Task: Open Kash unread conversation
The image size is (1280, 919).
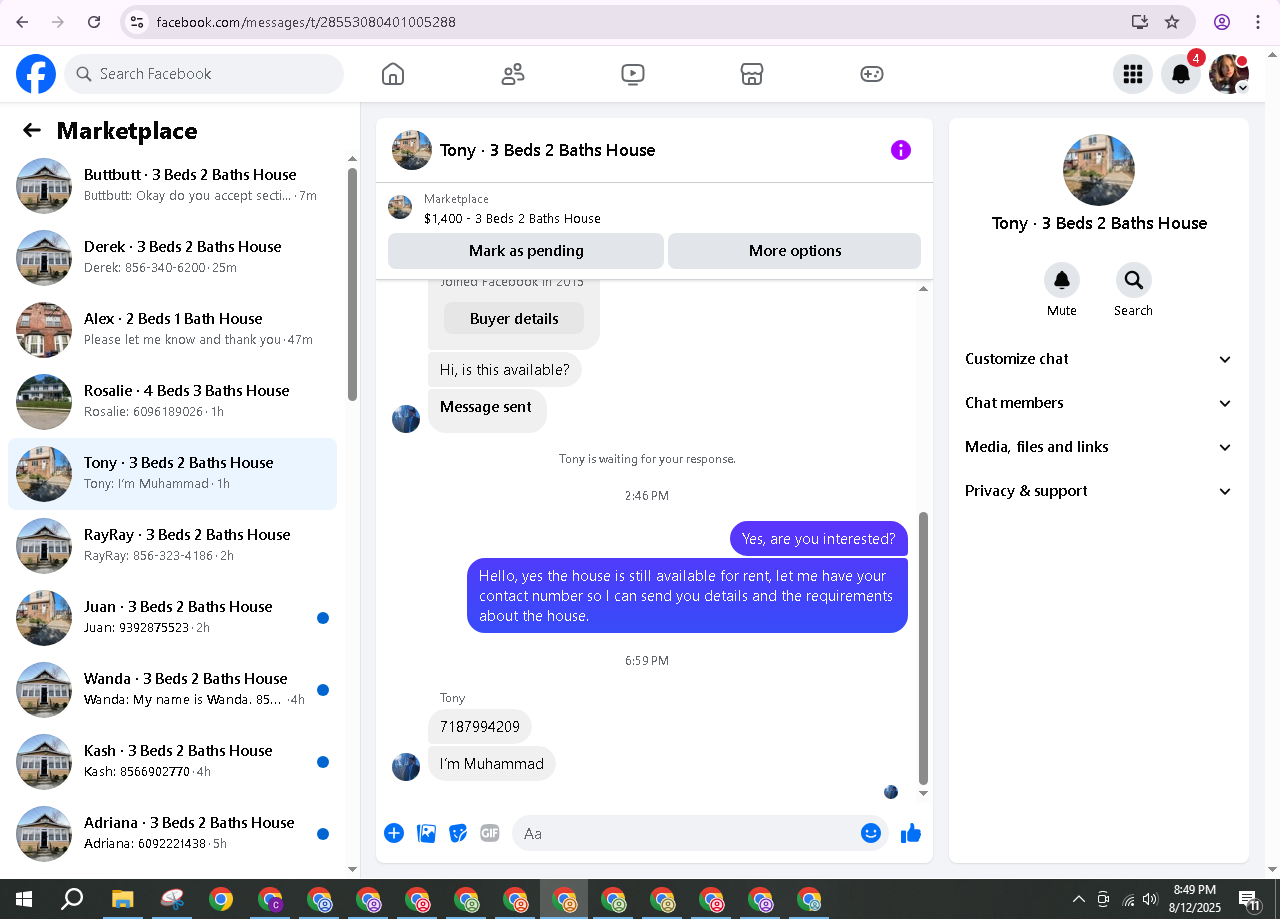Action: [173, 762]
